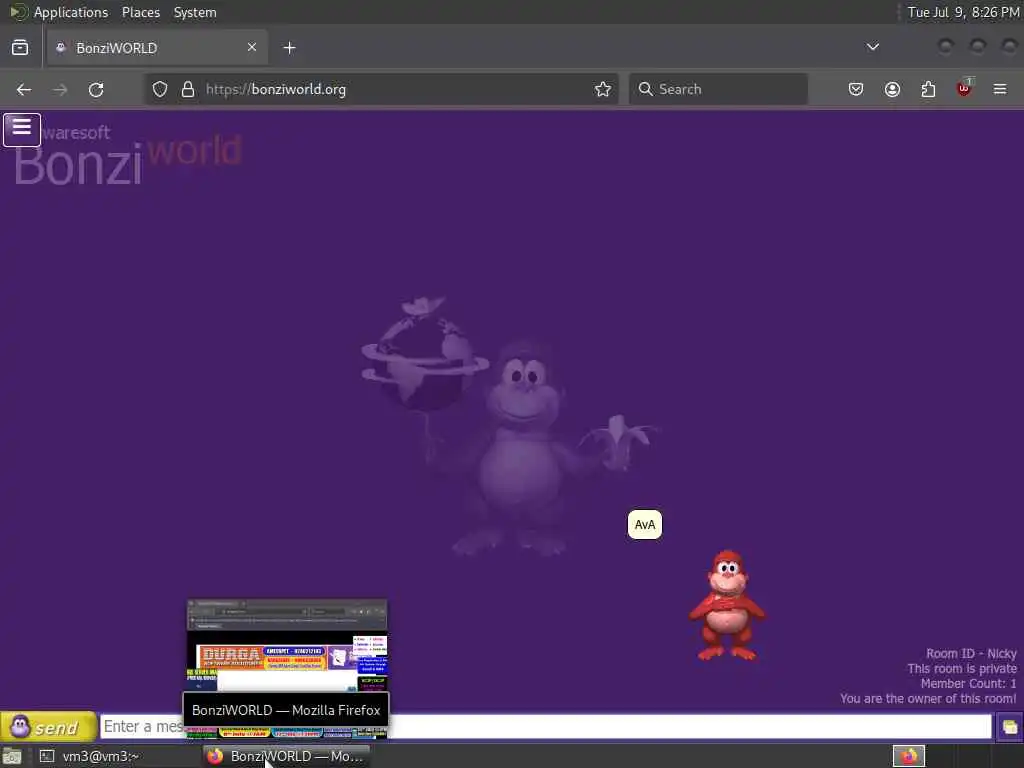Click the yellow icon right of chat field
The image size is (1024, 768).
[x=1010, y=727]
